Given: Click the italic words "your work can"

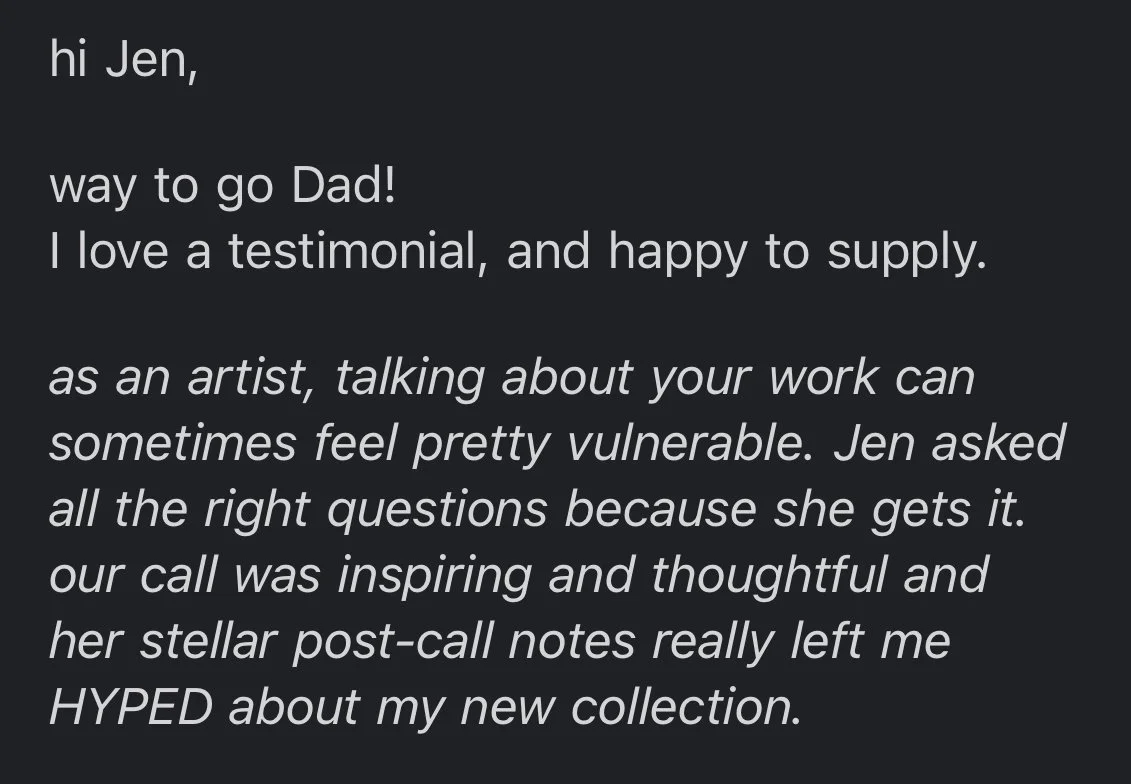Looking at the screenshot, I should pyautogui.click(x=811, y=379).
